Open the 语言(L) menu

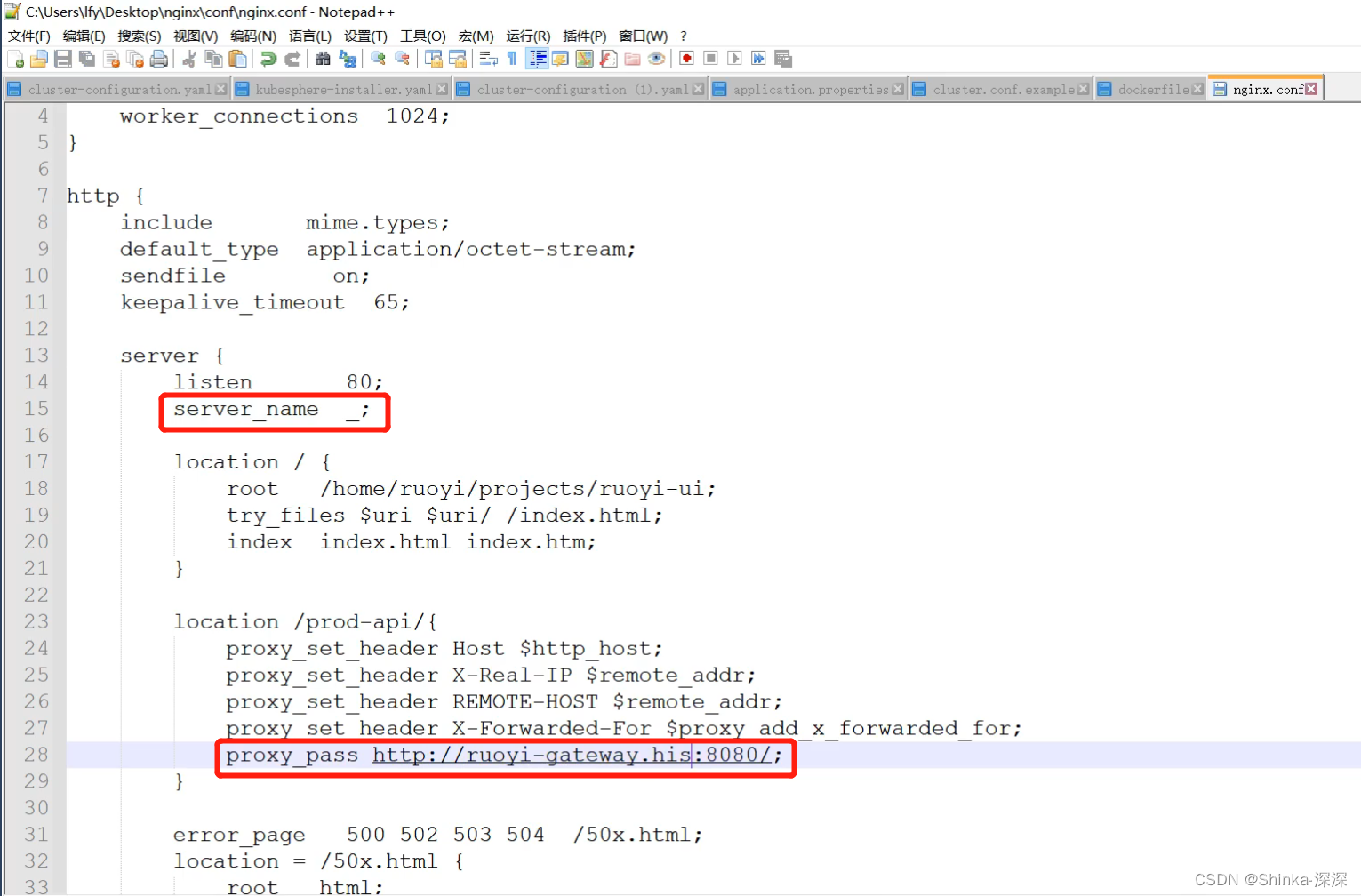tap(310, 36)
